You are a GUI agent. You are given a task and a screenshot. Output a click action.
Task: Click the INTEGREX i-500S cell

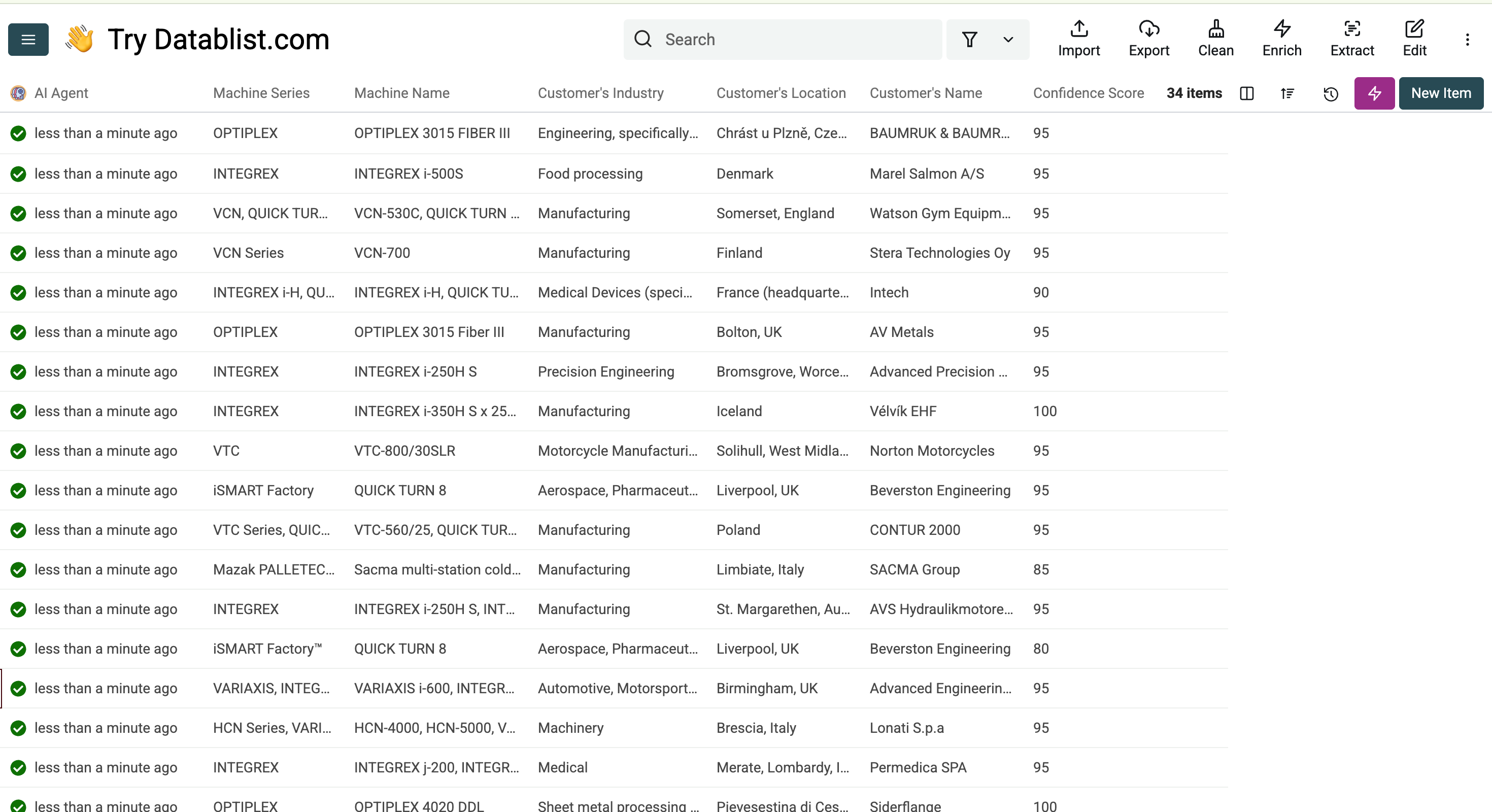(409, 174)
